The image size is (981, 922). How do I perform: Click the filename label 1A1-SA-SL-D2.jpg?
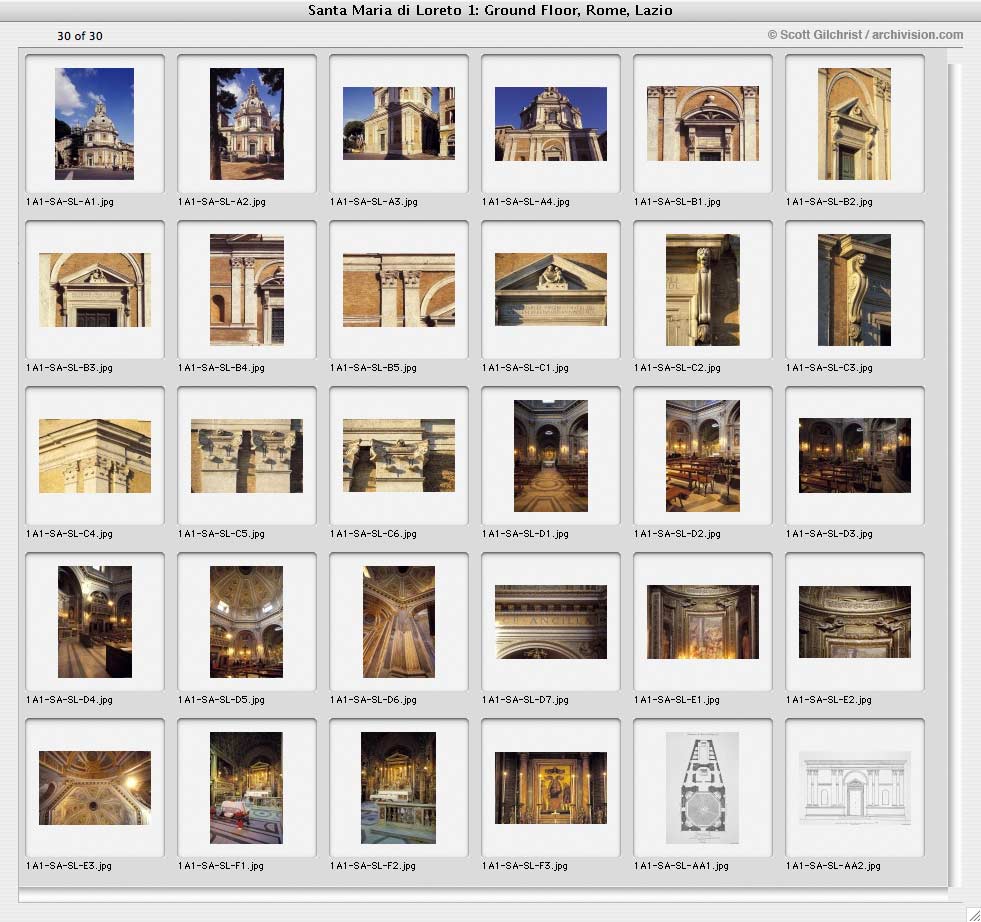[x=677, y=534]
